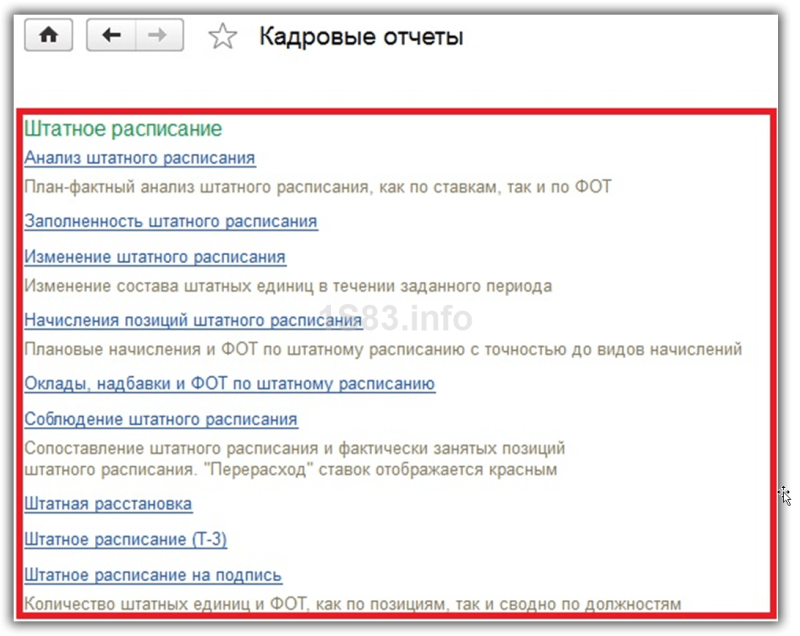Go to the home page icon
This screenshot has height=636, width=800.
click(x=48, y=35)
